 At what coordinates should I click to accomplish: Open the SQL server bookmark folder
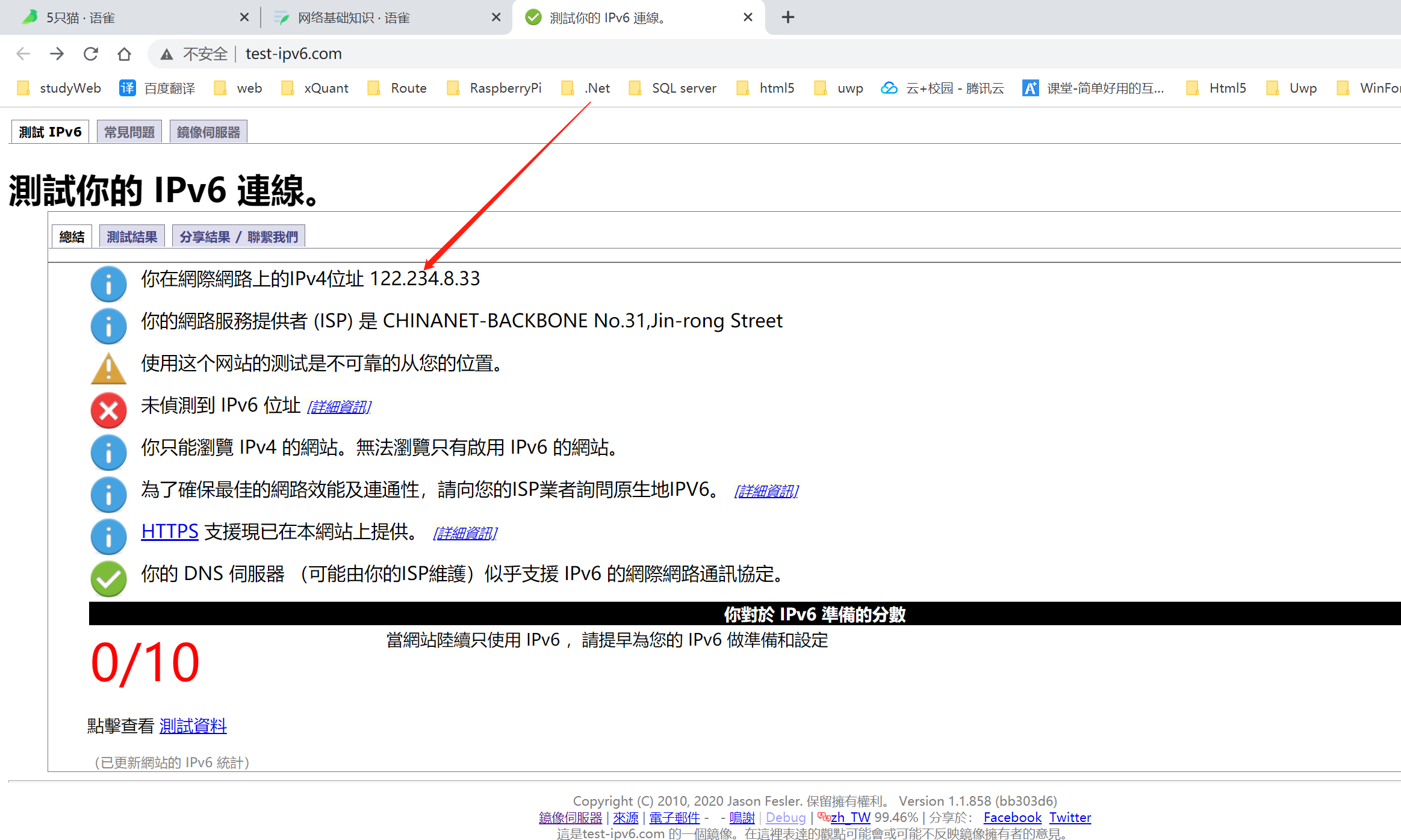pos(673,88)
